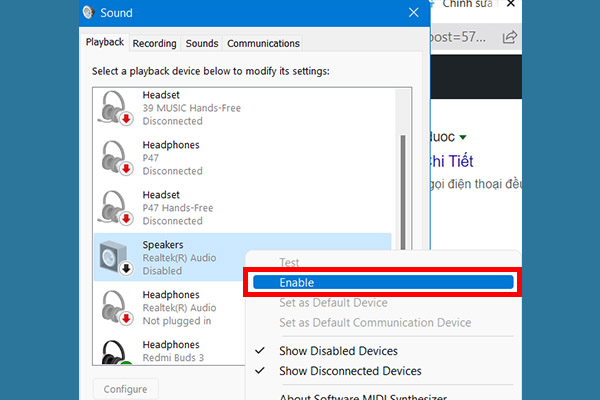Click 'Realtek(R) Audio' under Speakers

coord(179,258)
